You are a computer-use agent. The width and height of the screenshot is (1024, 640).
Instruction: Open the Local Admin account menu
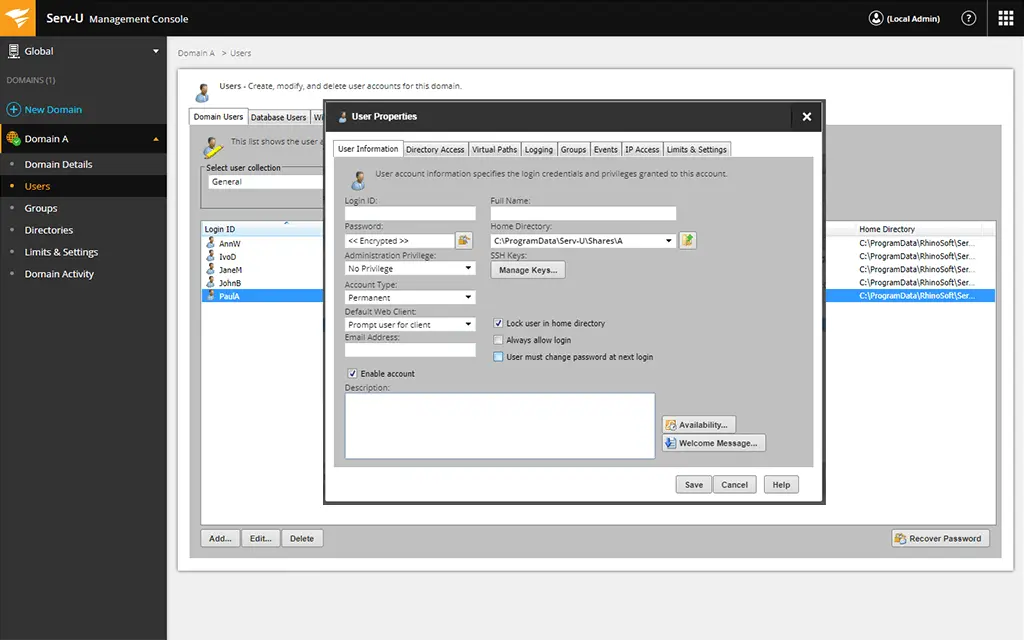(x=903, y=17)
